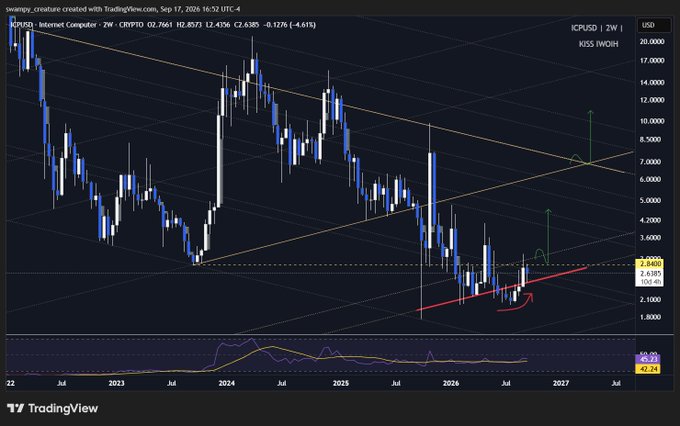Click the yellow 2.8400 price tag
Viewport: 680px width, 426px height.
649,264
